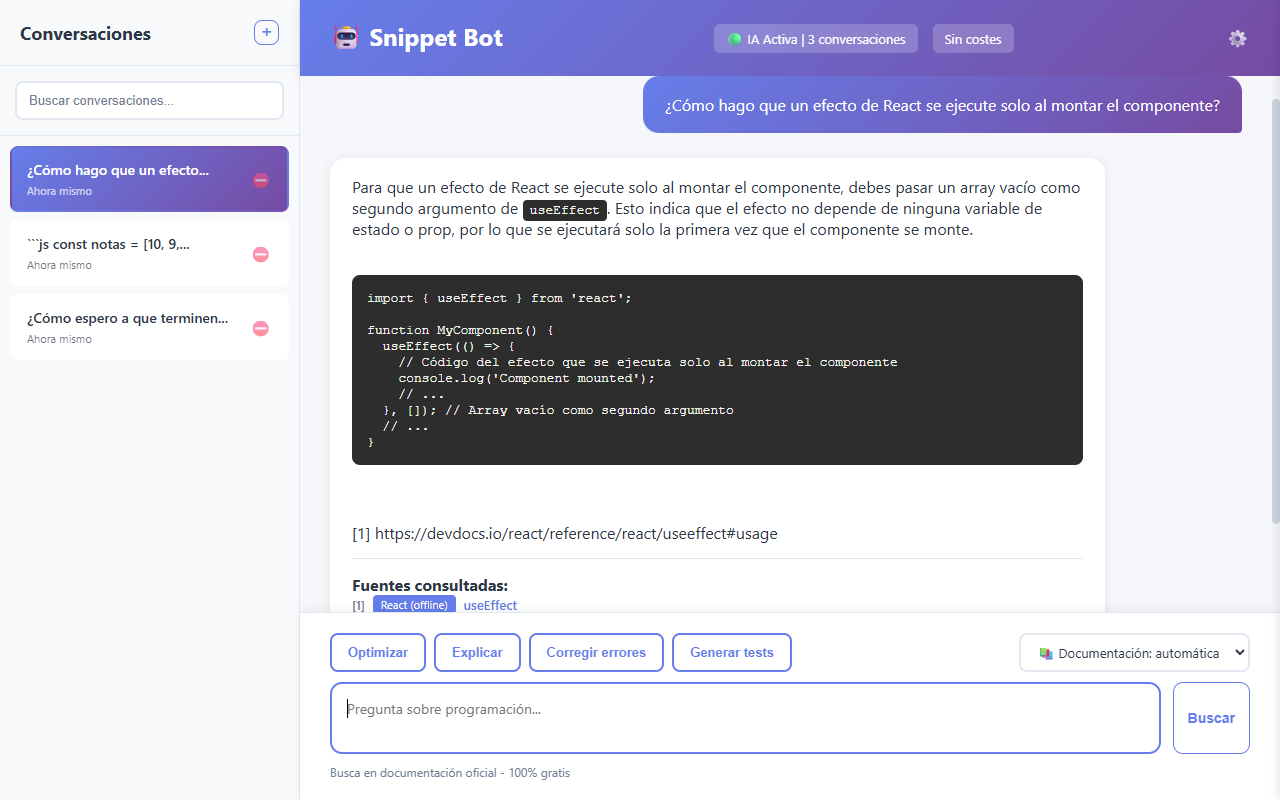Click the Conversaciones sidebar title
Viewport: 1280px width, 800px height.
tap(85, 33)
